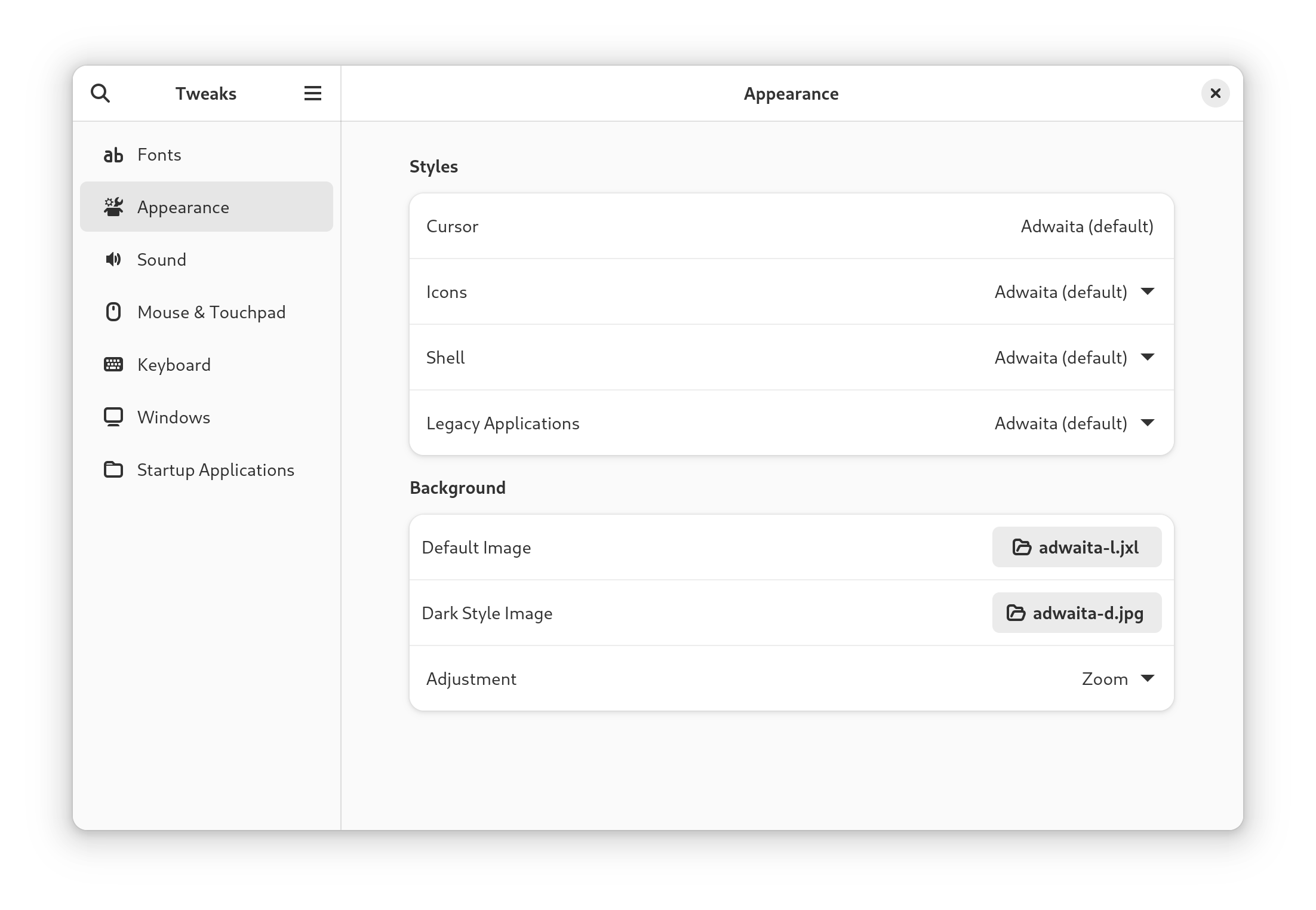The image size is (1316, 910).
Task: Click the Windows monitor icon
Action: (113, 417)
